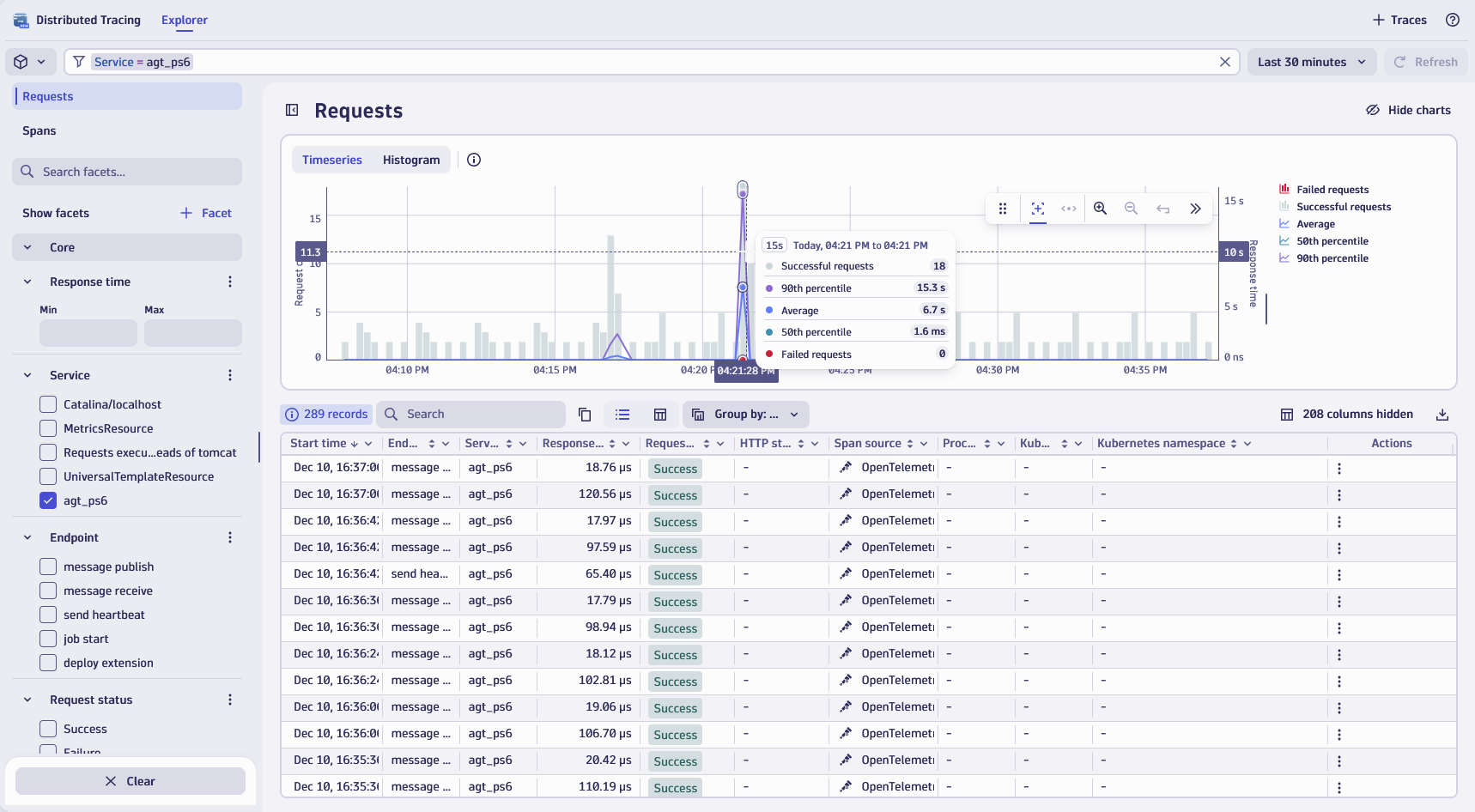Switch to the Histogram chart tab
The height and width of the screenshot is (812, 1475).
click(x=411, y=160)
